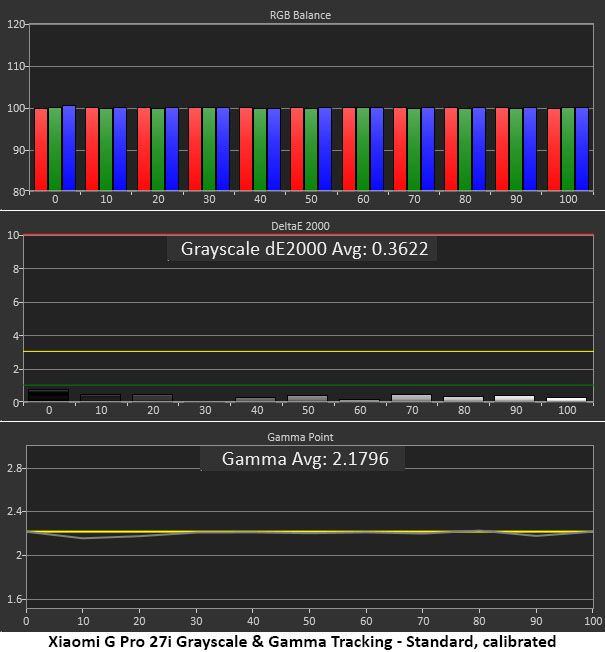Screen dimensions: 605x652
Task: Click the DeltaE 2000 bar at 70
Action: tap(411, 398)
